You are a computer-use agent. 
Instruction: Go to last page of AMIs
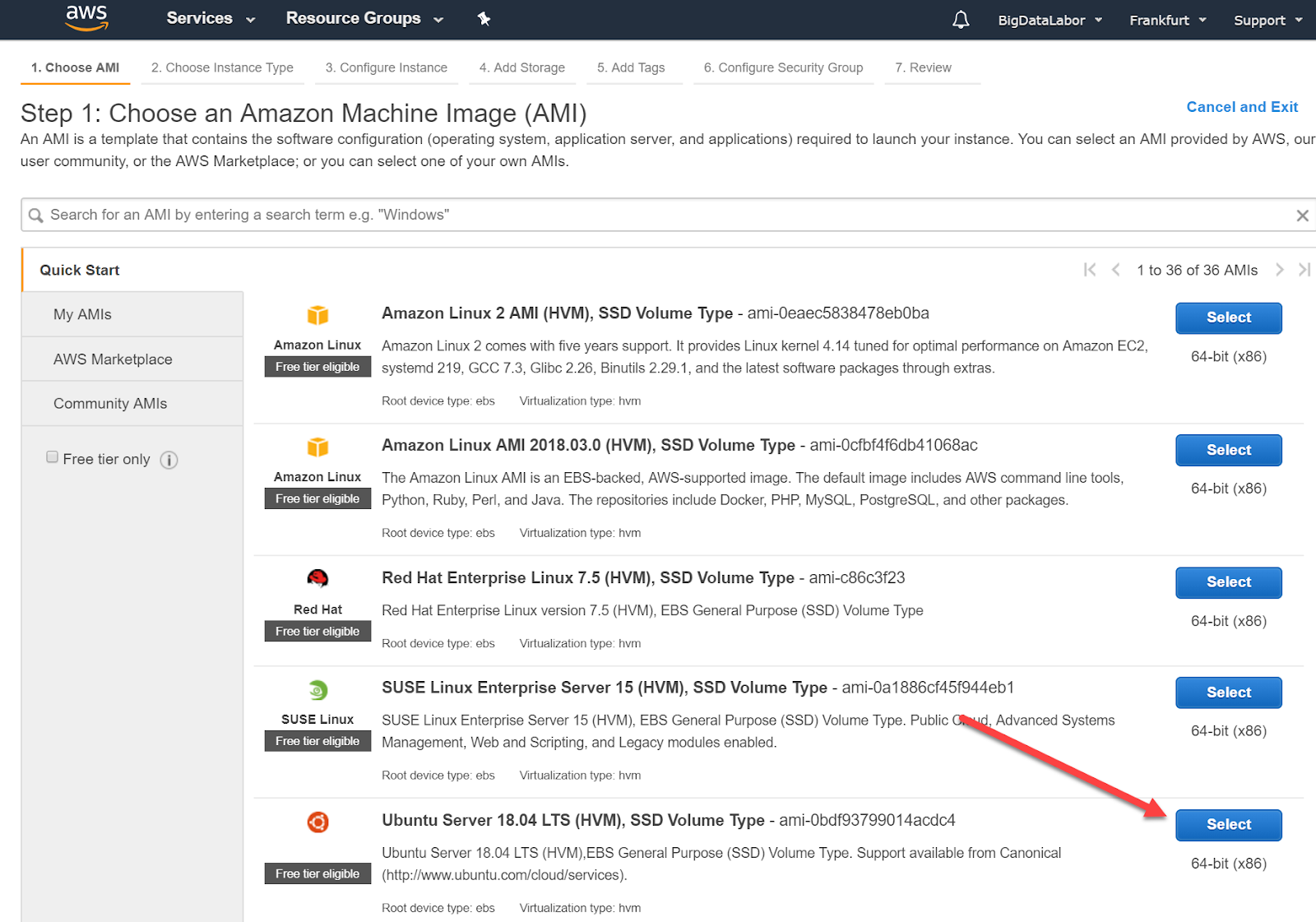point(1304,270)
